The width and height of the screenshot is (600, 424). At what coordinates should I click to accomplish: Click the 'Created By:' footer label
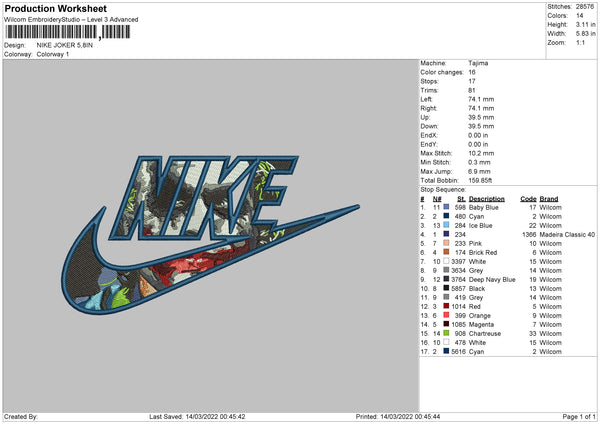coord(21,416)
